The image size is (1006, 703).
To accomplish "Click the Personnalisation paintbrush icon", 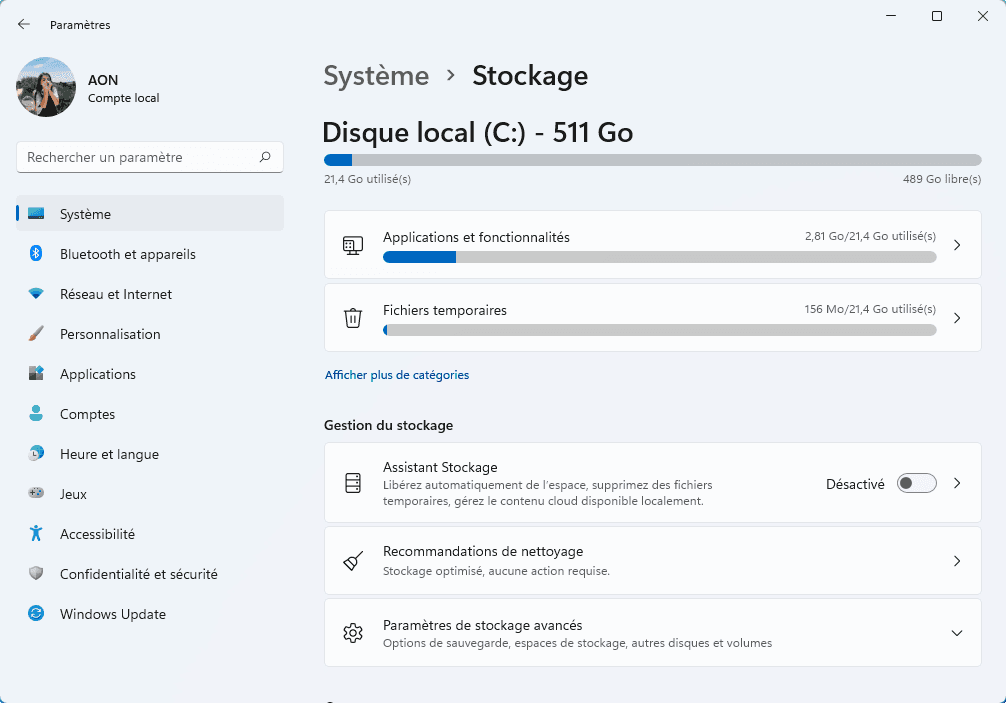I will pyautogui.click(x=36, y=334).
